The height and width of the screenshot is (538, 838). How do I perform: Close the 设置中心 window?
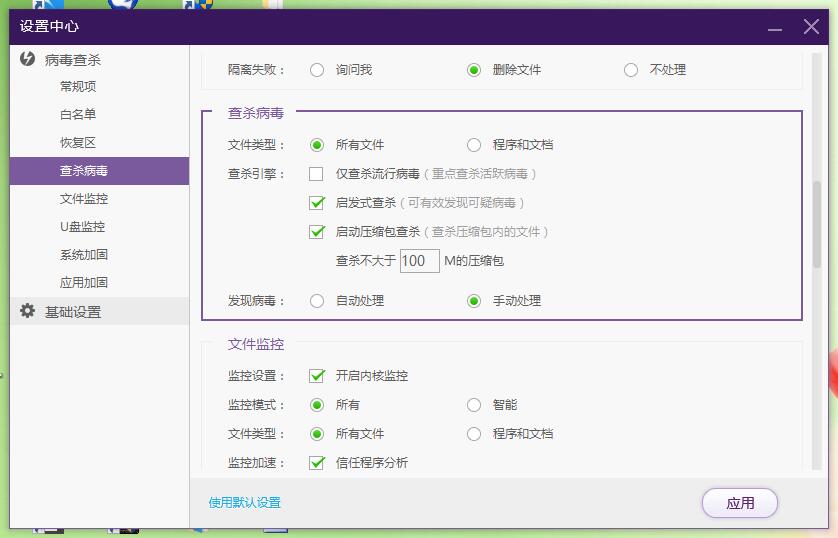point(811,27)
